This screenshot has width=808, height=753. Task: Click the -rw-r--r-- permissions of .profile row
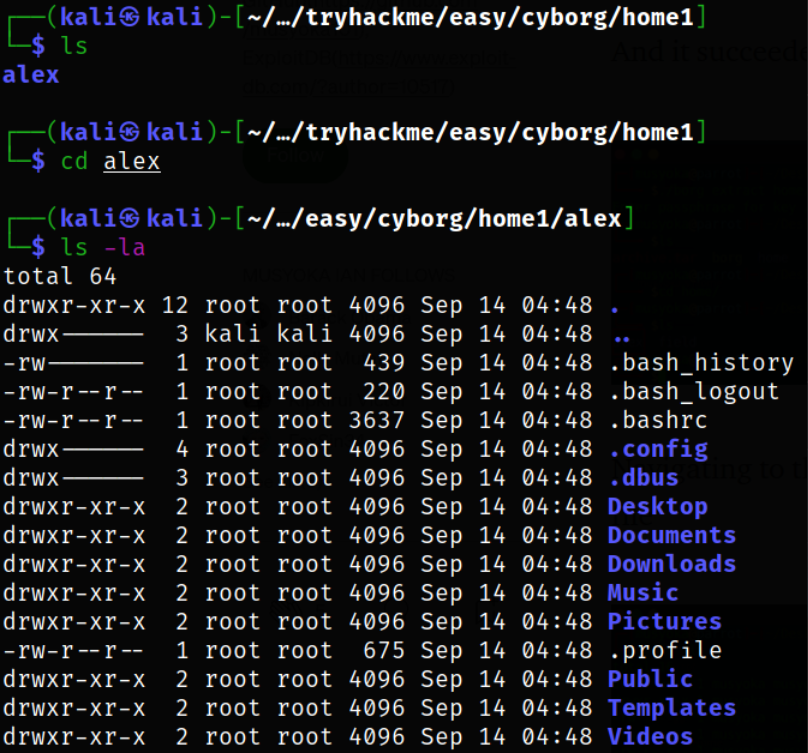point(74,651)
